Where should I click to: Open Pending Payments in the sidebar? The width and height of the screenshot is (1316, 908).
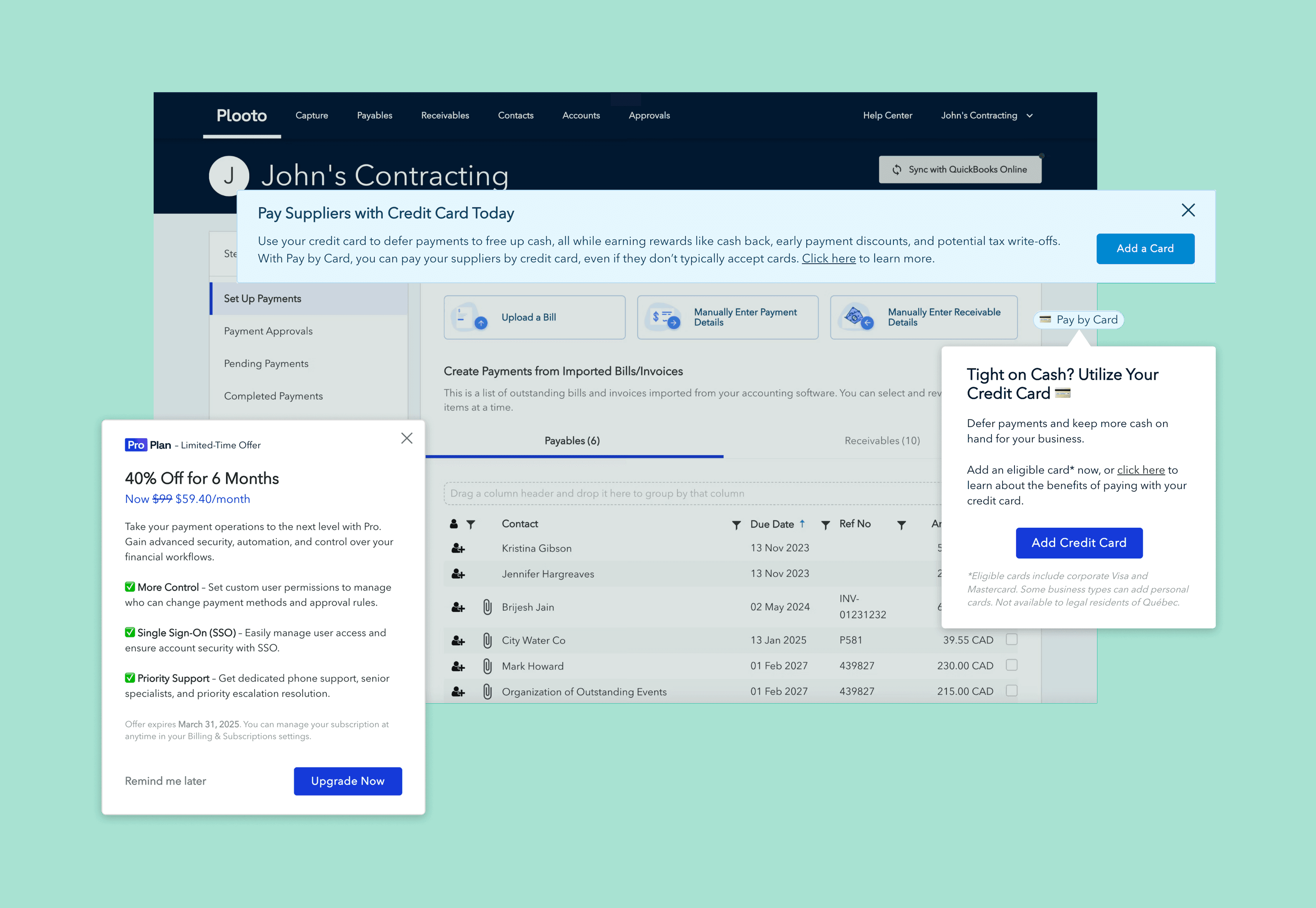pos(266,363)
